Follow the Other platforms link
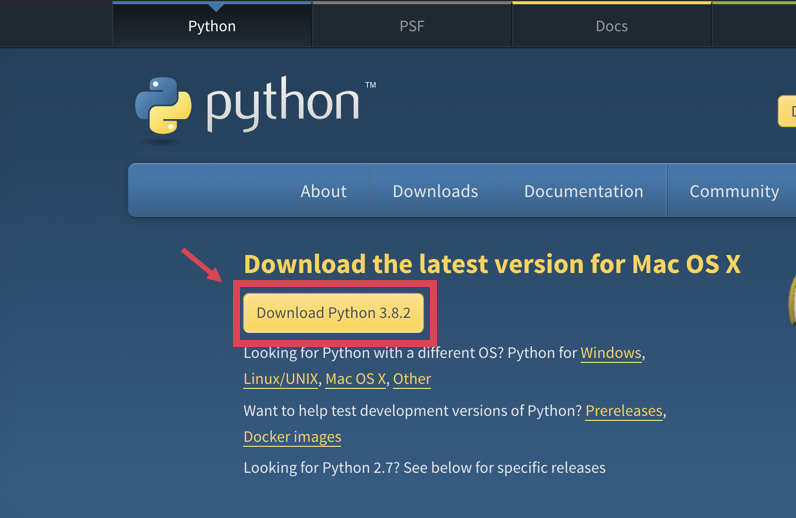 [412, 379]
